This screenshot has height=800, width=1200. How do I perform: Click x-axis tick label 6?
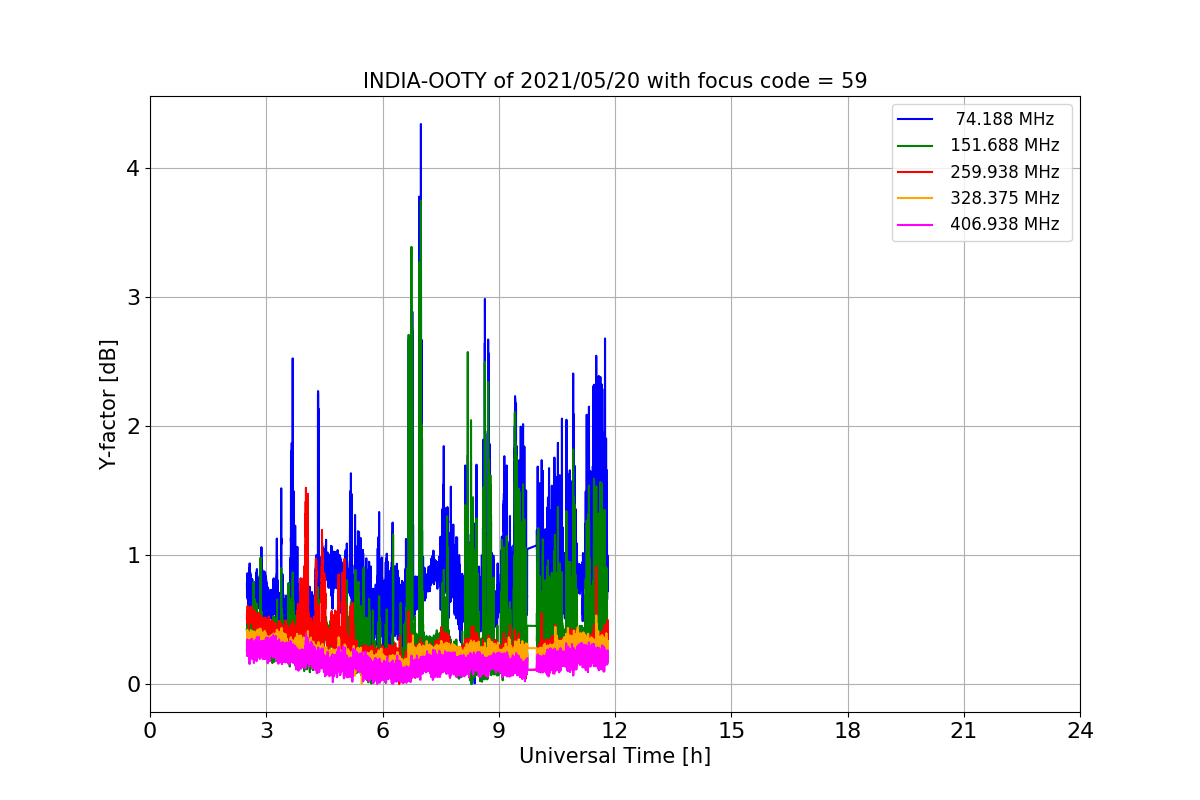tap(382, 731)
